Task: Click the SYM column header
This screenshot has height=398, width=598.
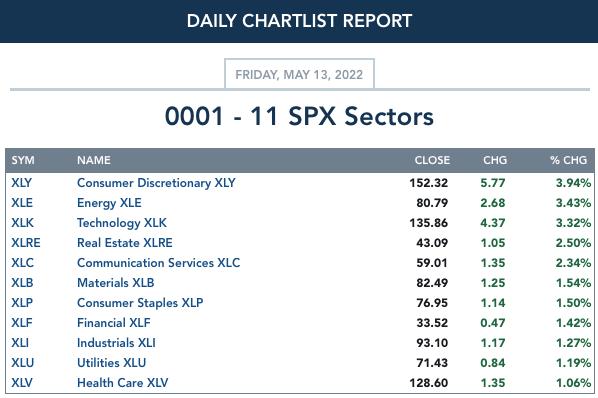Action: 23,160
